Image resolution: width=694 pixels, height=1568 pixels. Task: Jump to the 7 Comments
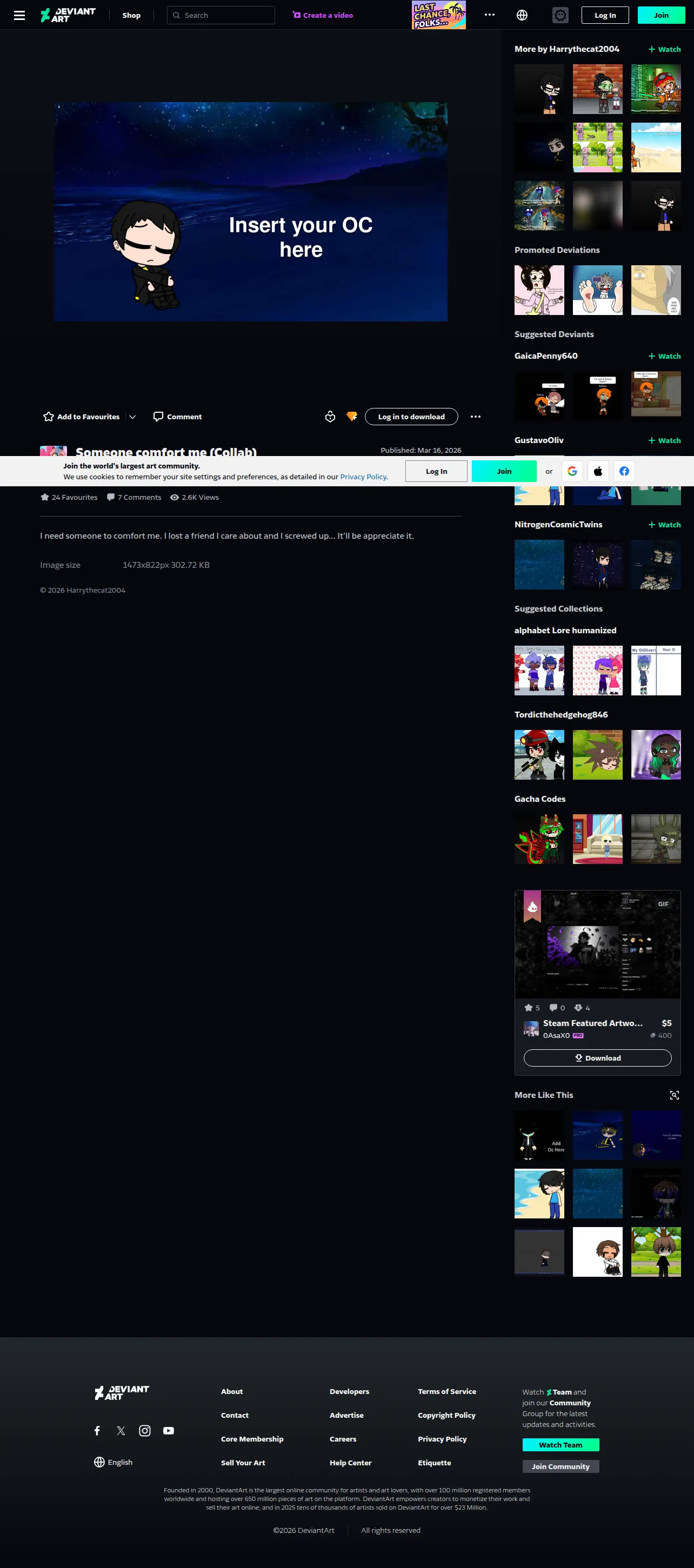coord(134,497)
